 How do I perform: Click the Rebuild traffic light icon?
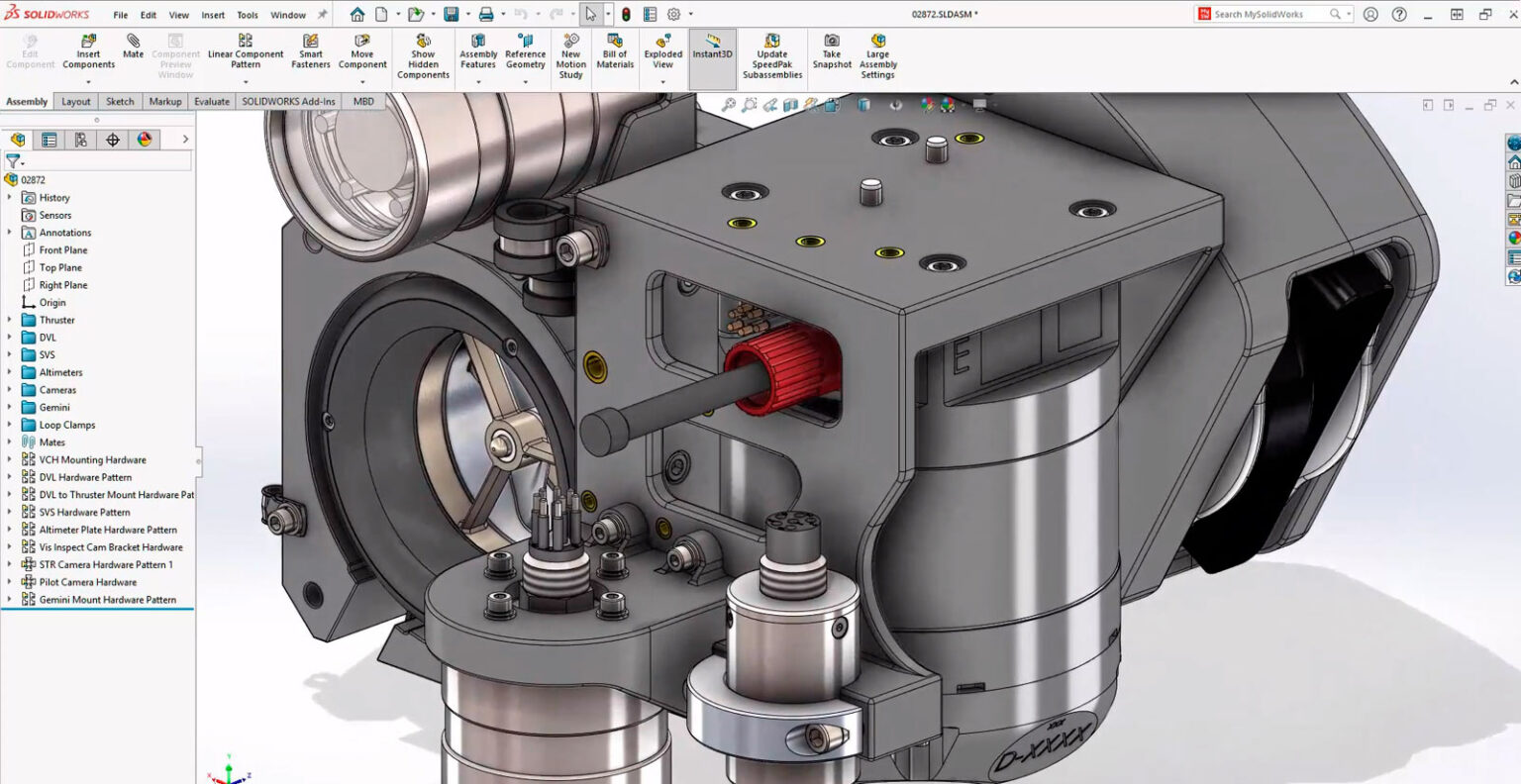626,14
